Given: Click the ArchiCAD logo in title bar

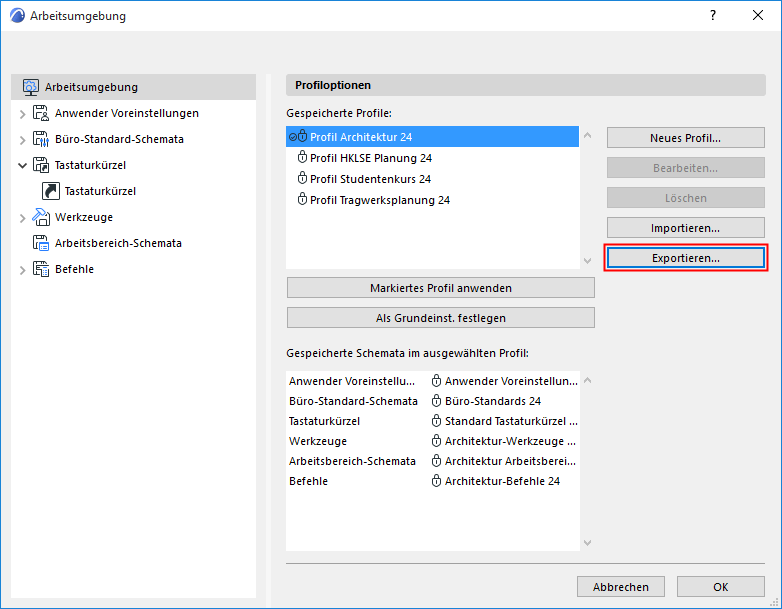Looking at the screenshot, I should click(x=17, y=15).
